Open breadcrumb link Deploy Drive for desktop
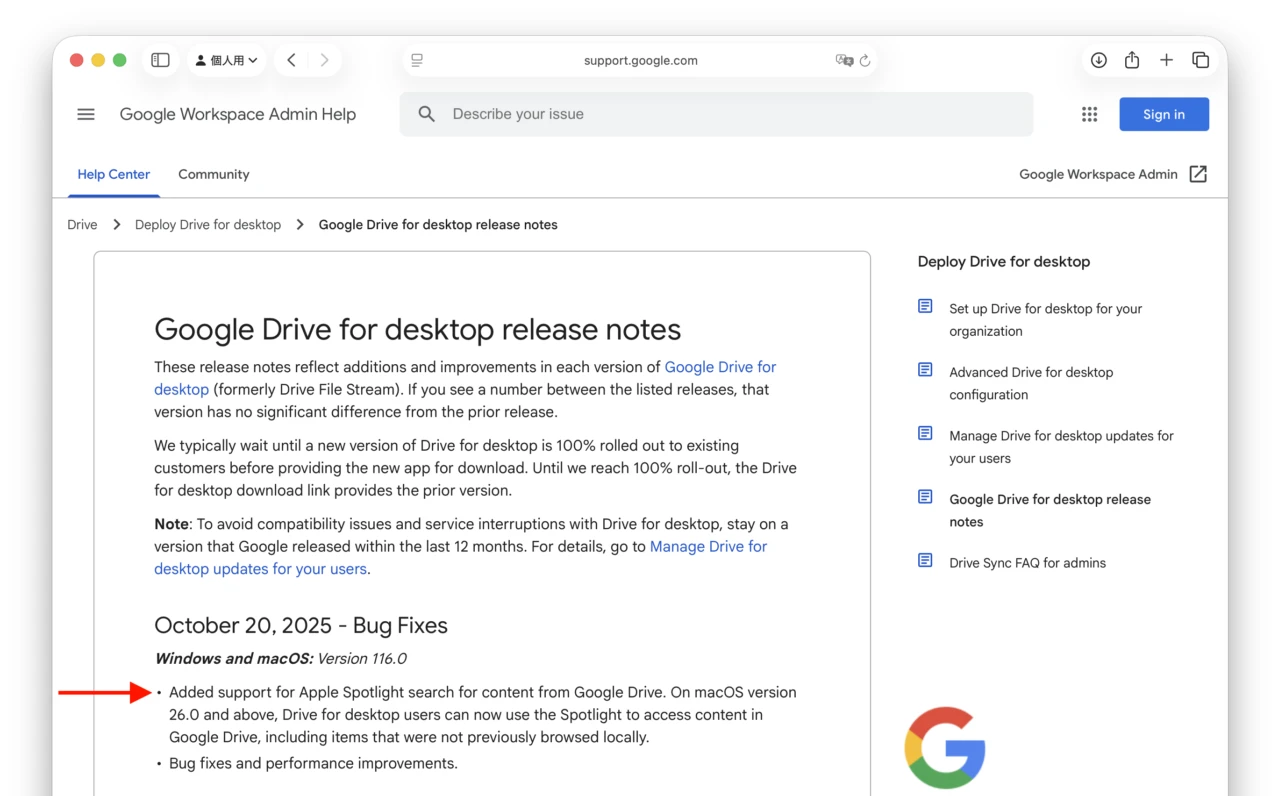This screenshot has width=1280, height=796. coord(207,224)
